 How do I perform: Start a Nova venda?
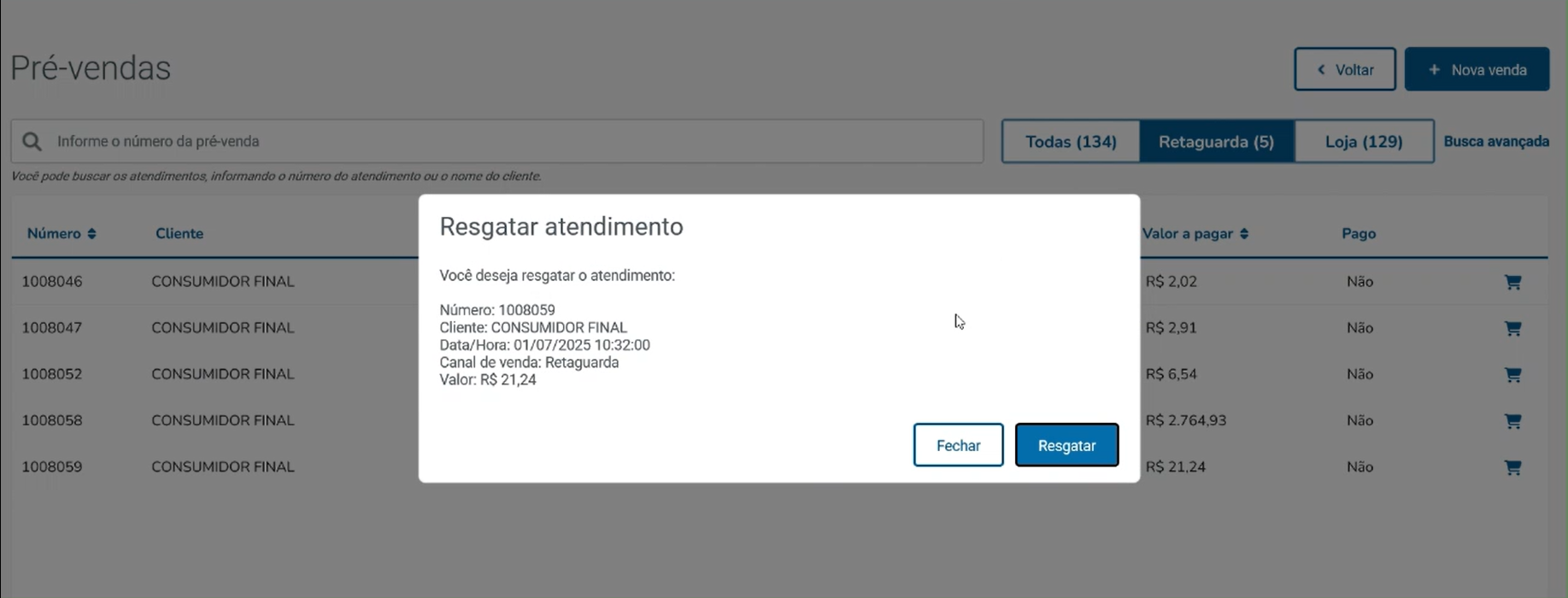pyautogui.click(x=1477, y=69)
